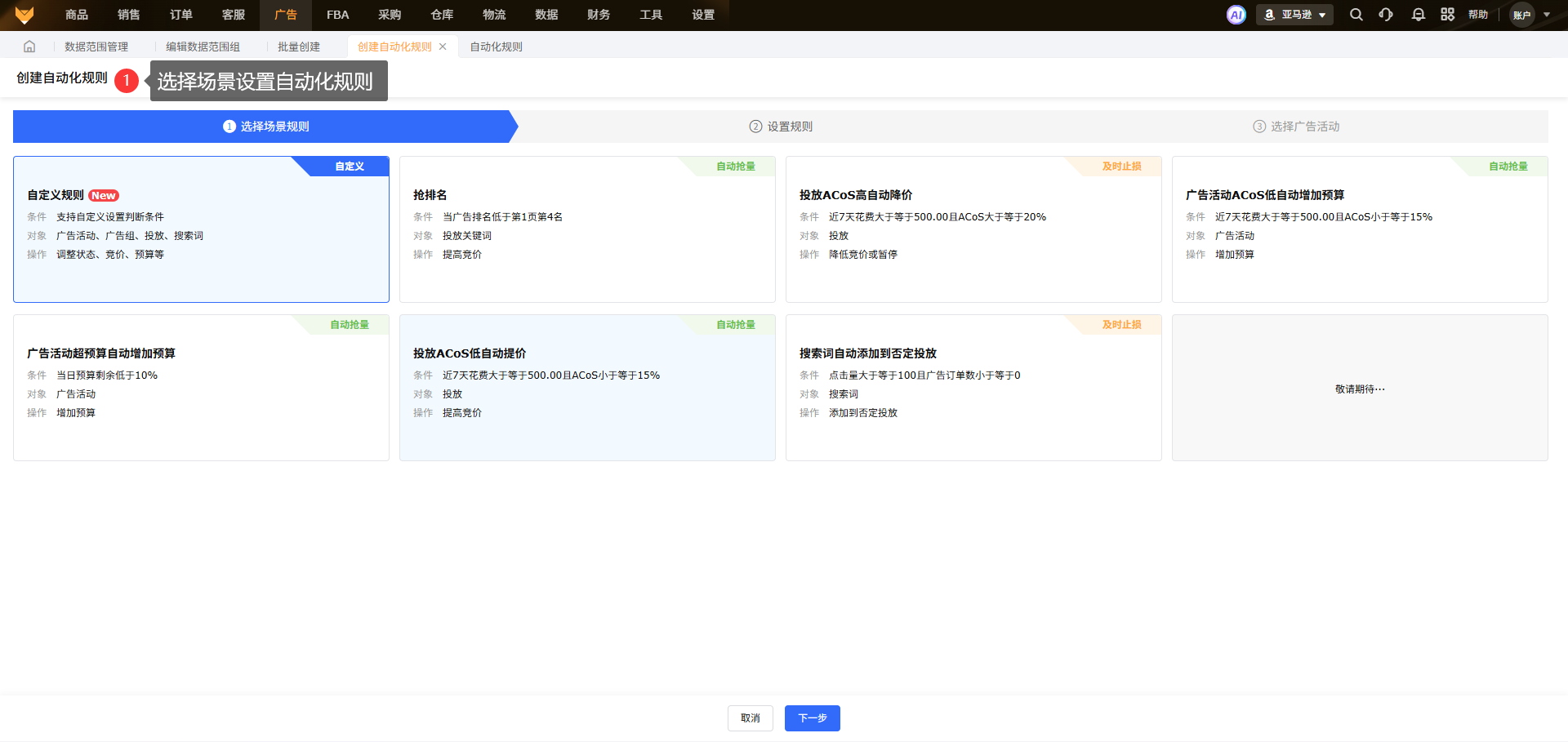Switch to the 数据范围管理 tab
The image size is (1568, 742).
pos(96,47)
